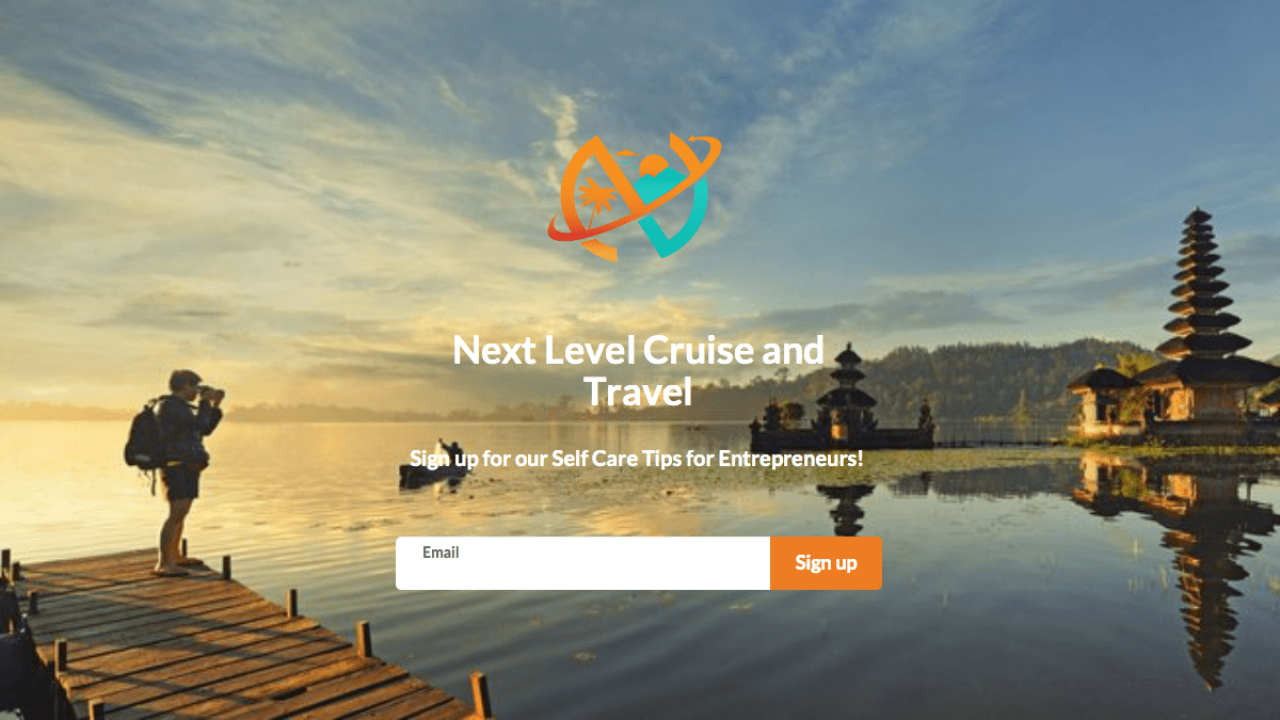Click the orange Sign up button
The height and width of the screenshot is (720, 1280).
point(826,563)
